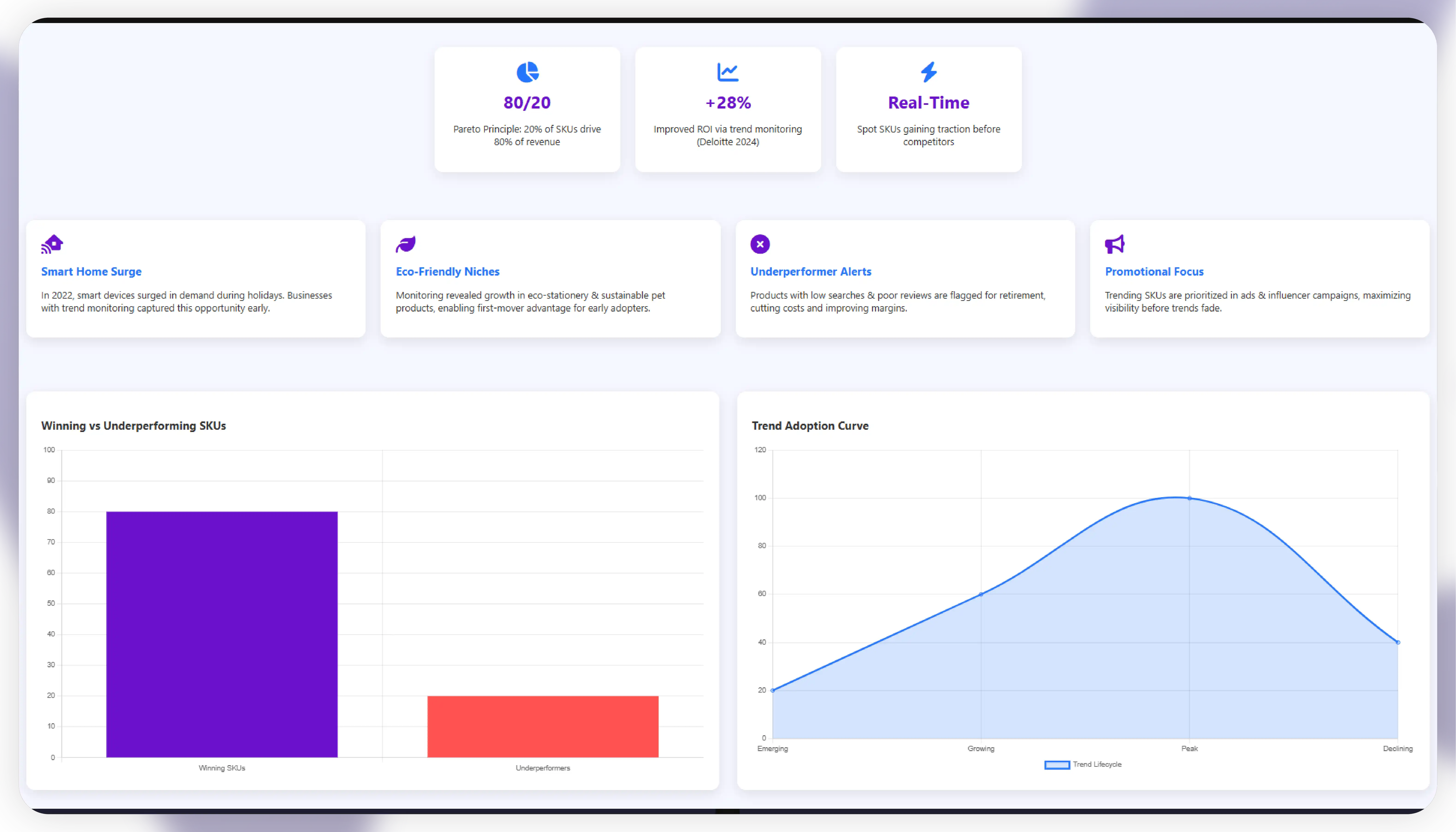Viewport: 1456px width, 832px height.
Task: Click the smart home signal icon
Action: tap(52, 244)
